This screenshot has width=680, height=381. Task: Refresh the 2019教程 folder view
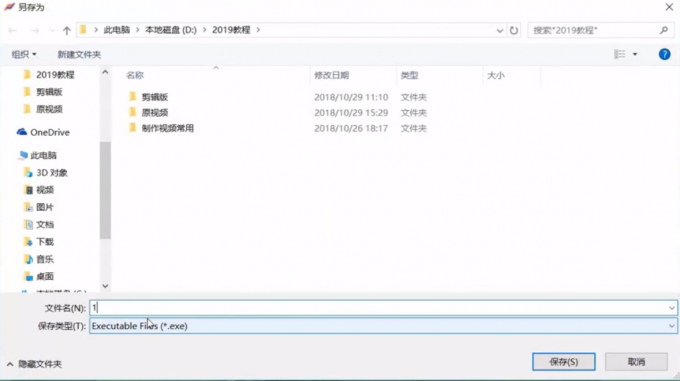(514, 30)
